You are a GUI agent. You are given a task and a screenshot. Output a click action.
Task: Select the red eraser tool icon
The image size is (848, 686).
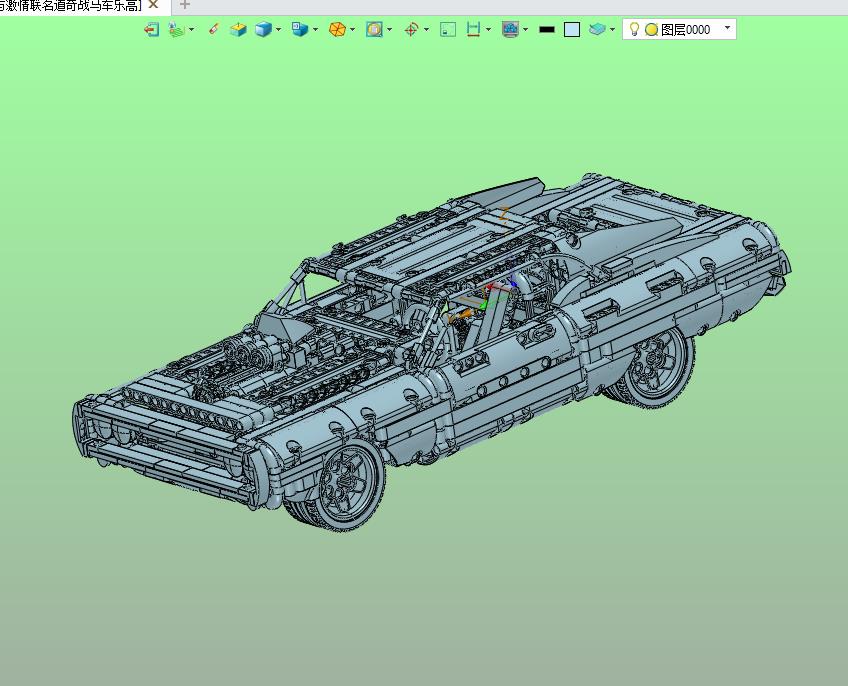214,29
